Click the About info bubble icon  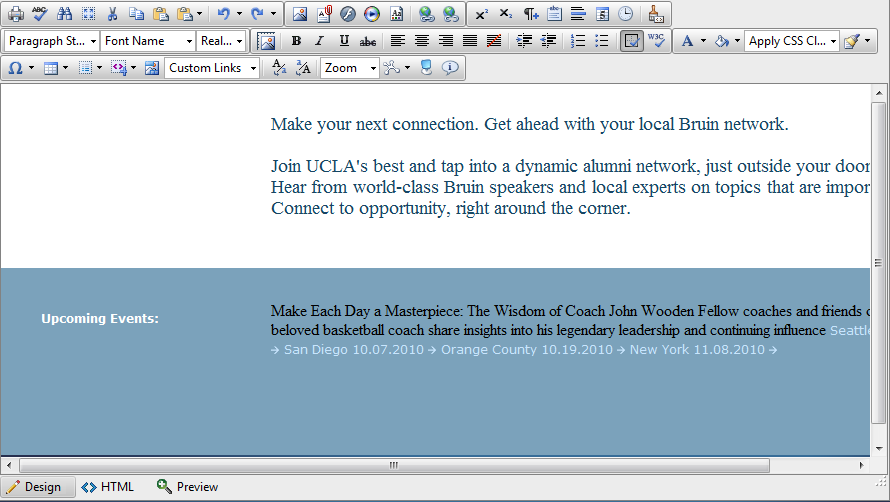pyautogui.click(x=450, y=68)
